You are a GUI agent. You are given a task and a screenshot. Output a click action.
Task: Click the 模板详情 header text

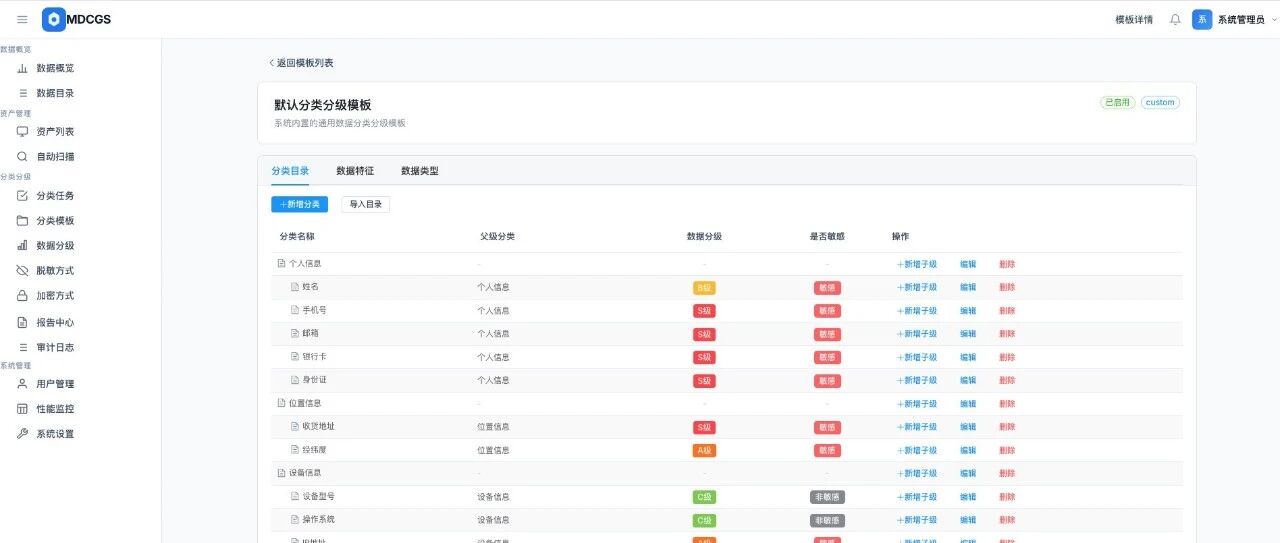click(x=1134, y=19)
